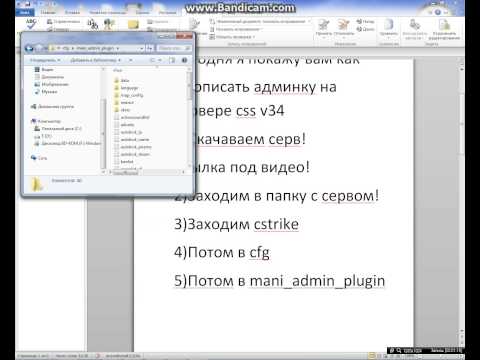The width and height of the screenshot is (480, 360).
Task: Click the line '3)Заходим cstrike' in document
Action: (236, 224)
